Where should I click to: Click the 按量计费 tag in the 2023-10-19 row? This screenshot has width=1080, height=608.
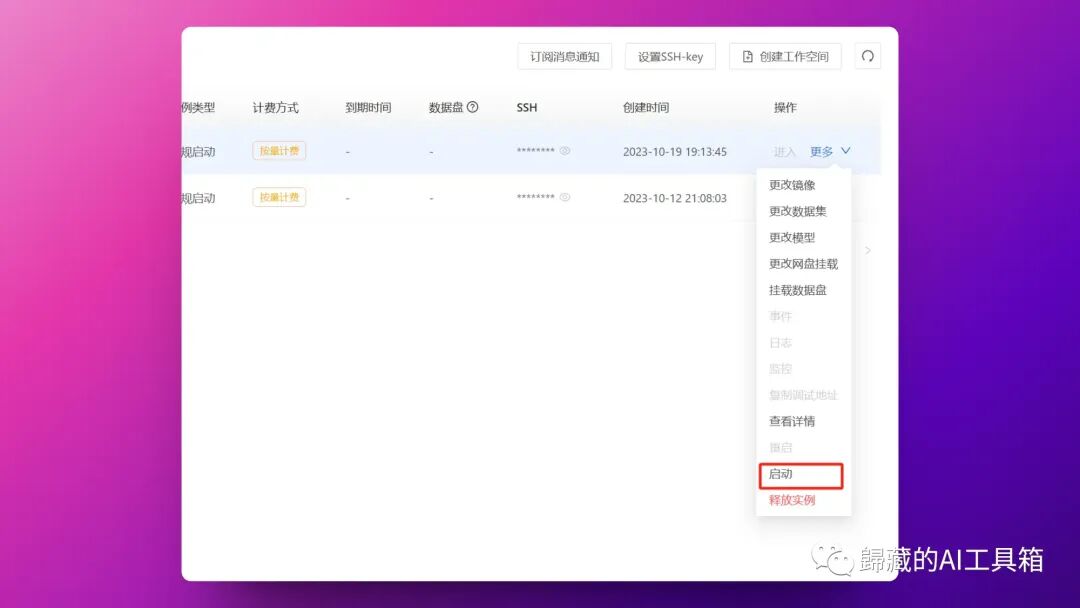point(279,151)
